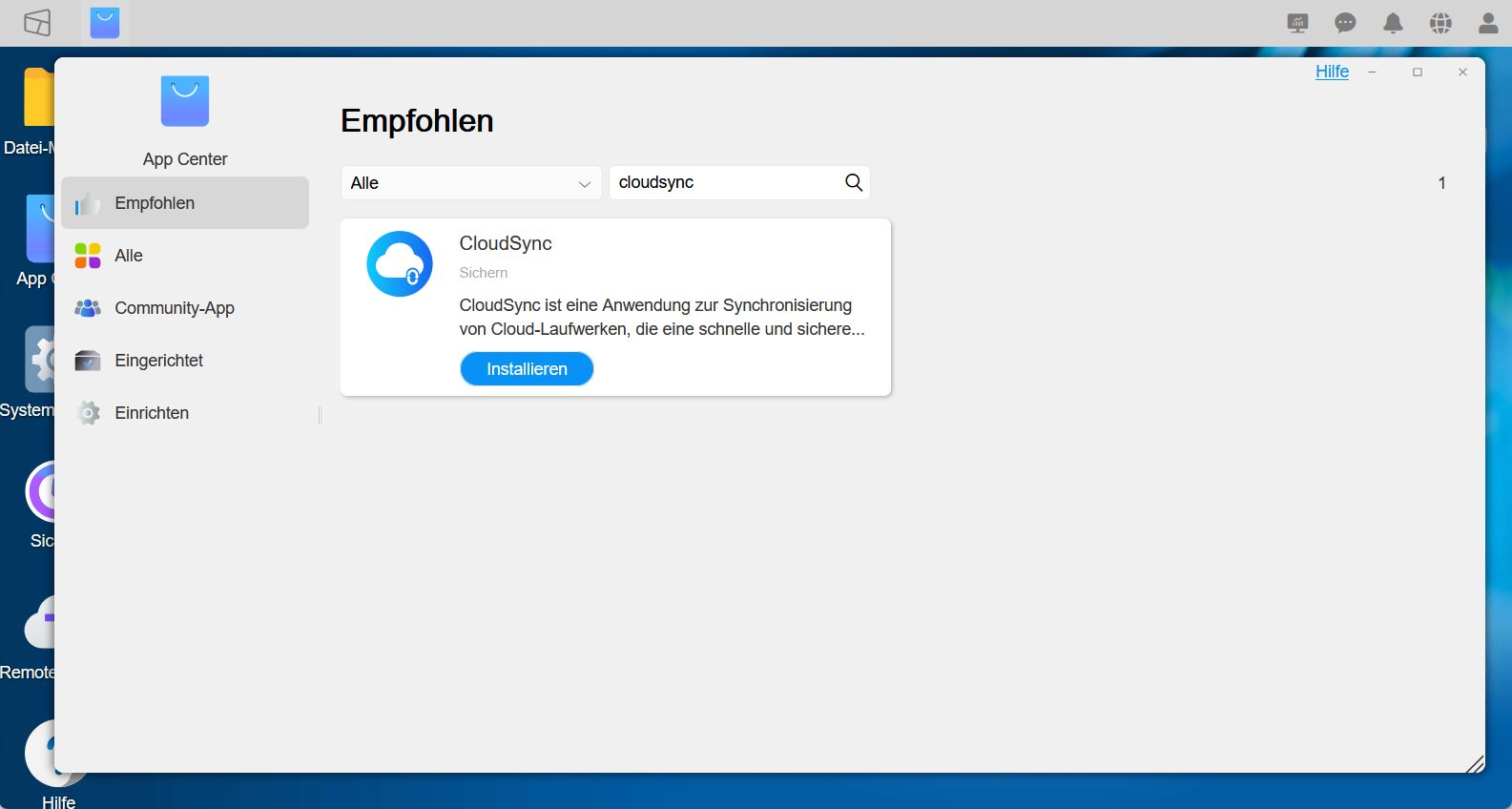Click the people icon beside Community-App
The image size is (1512, 809).
point(88,308)
